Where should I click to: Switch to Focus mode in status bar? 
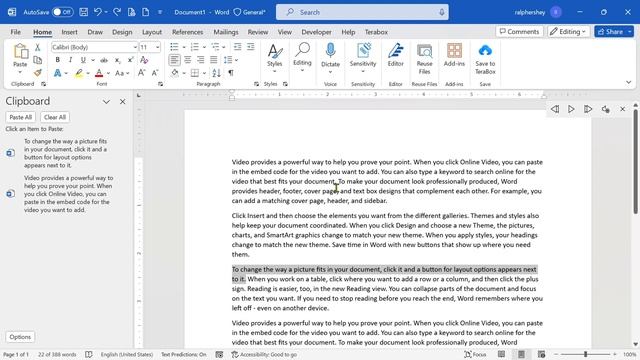pyautogui.click(x=476, y=354)
